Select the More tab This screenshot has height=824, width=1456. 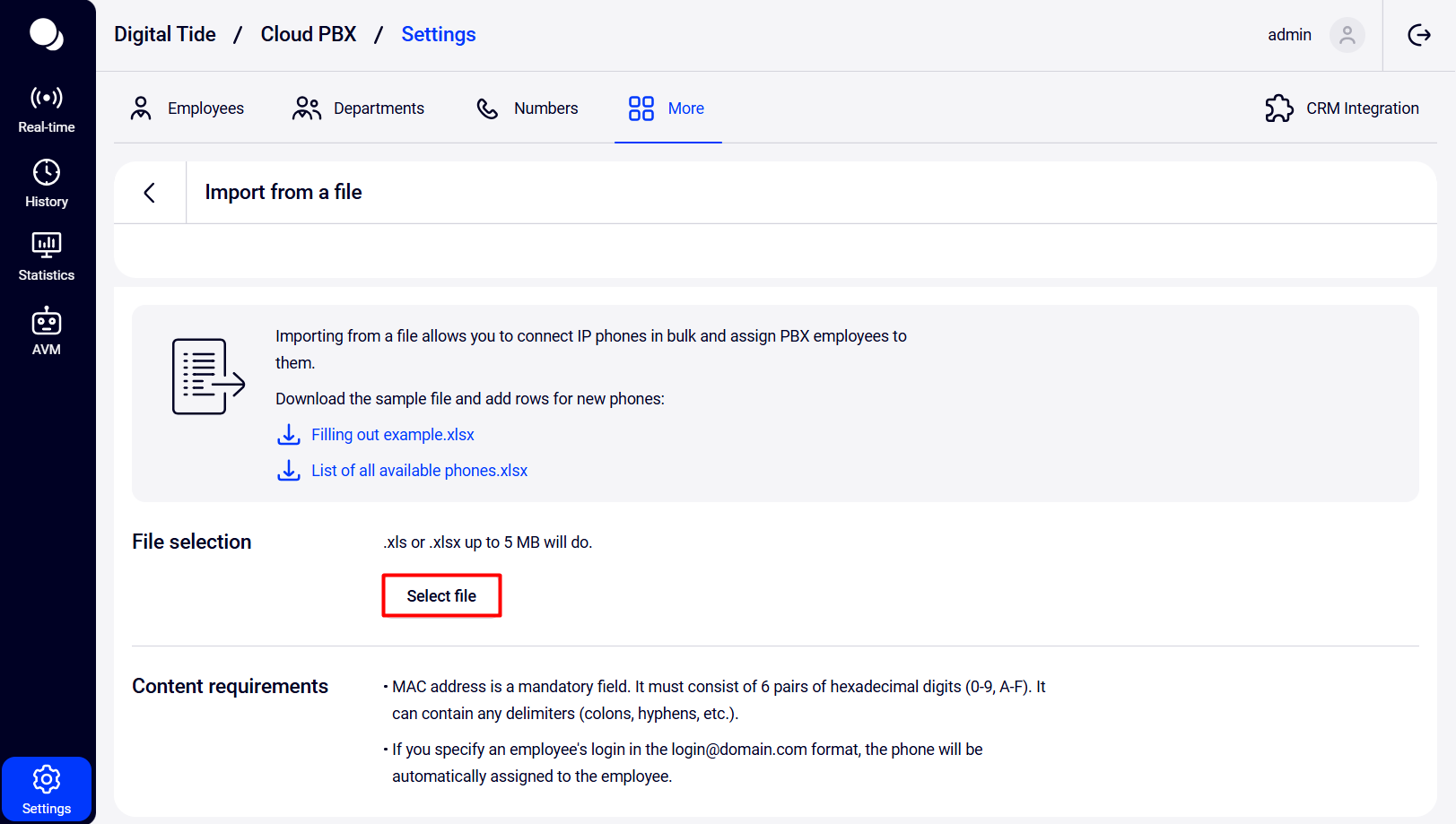(x=667, y=108)
